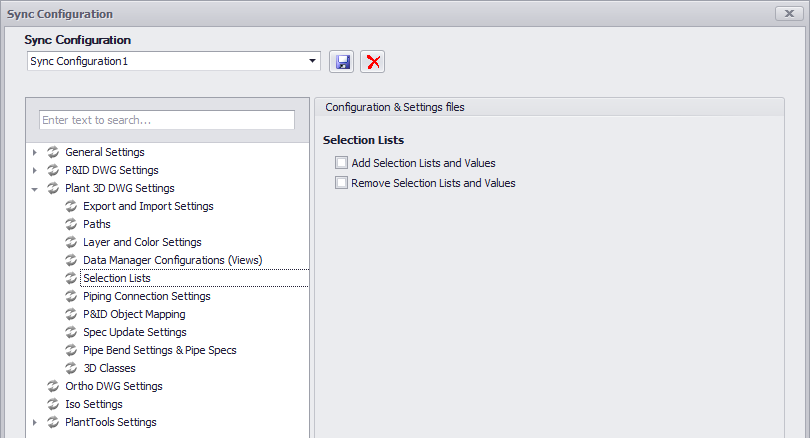Image resolution: width=810 pixels, height=438 pixels.
Task: Click sync icon beside P&ID DWG Settings
Action: click(53, 170)
